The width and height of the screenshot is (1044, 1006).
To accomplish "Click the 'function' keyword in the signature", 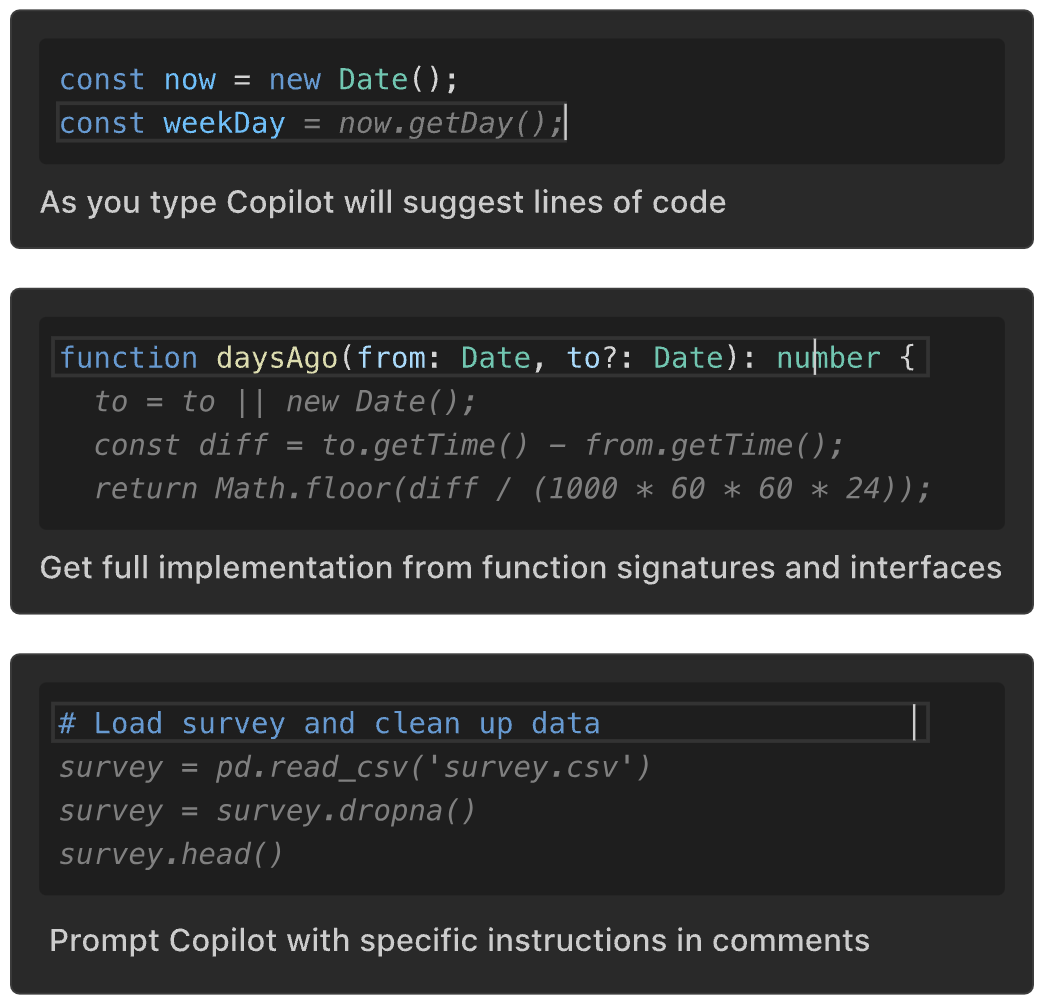I will coord(128,358).
